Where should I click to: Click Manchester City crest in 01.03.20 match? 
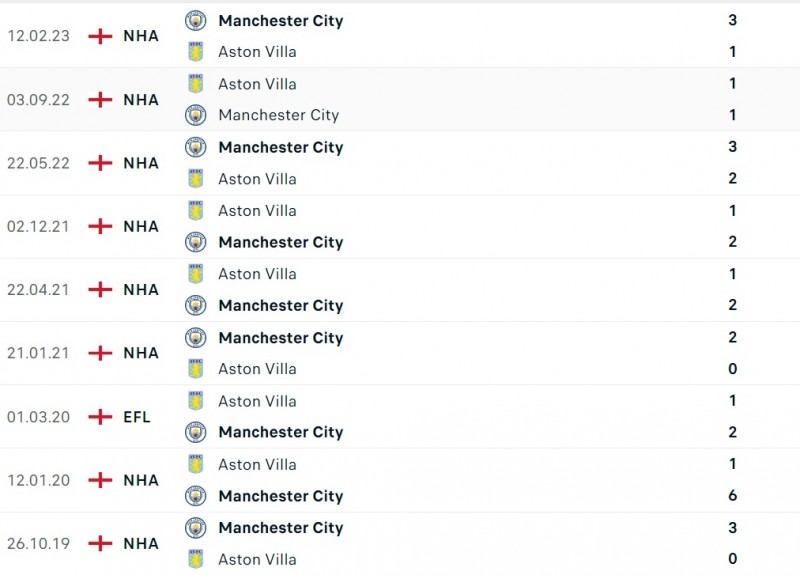click(x=196, y=432)
